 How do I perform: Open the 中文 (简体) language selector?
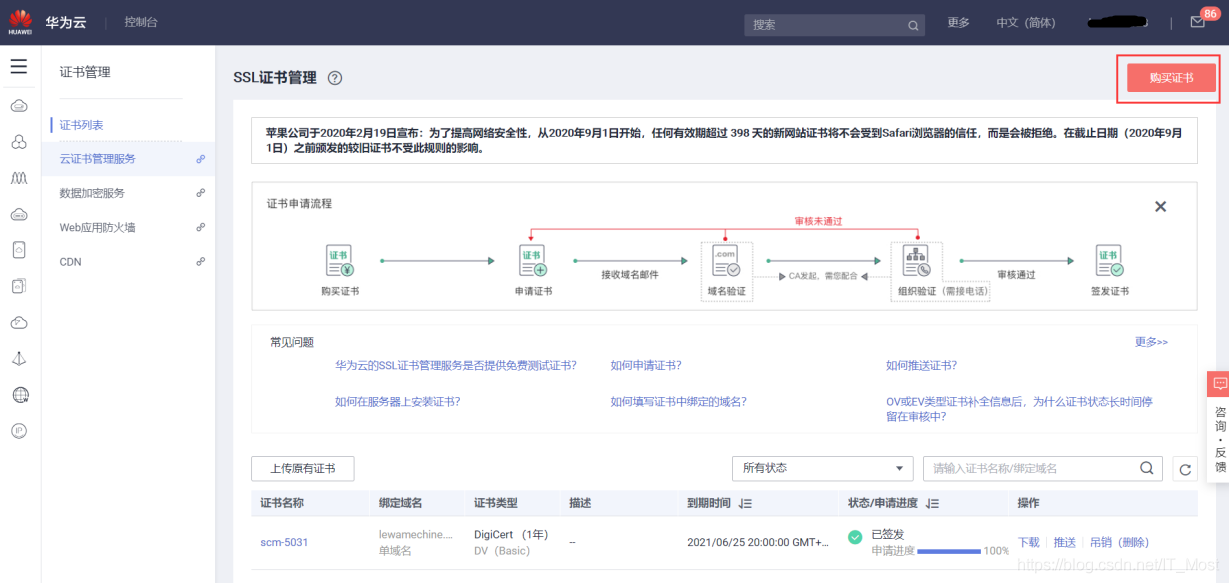coord(1025,23)
